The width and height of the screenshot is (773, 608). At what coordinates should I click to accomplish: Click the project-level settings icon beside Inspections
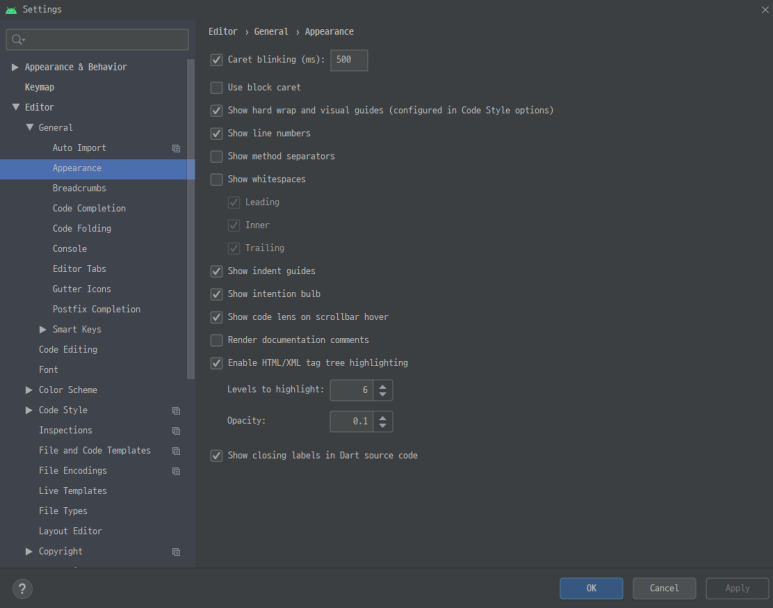[x=176, y=431]
